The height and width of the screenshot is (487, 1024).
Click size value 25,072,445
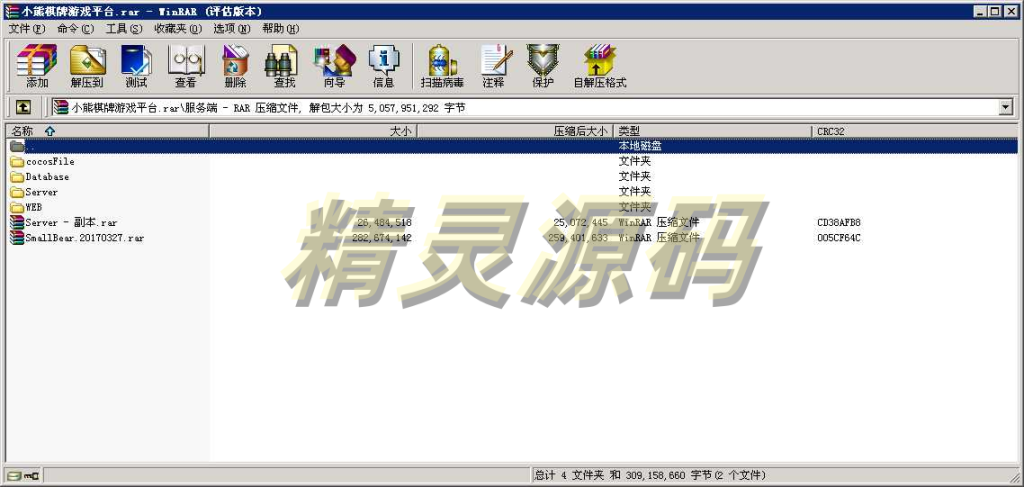(x=580, y=223)
